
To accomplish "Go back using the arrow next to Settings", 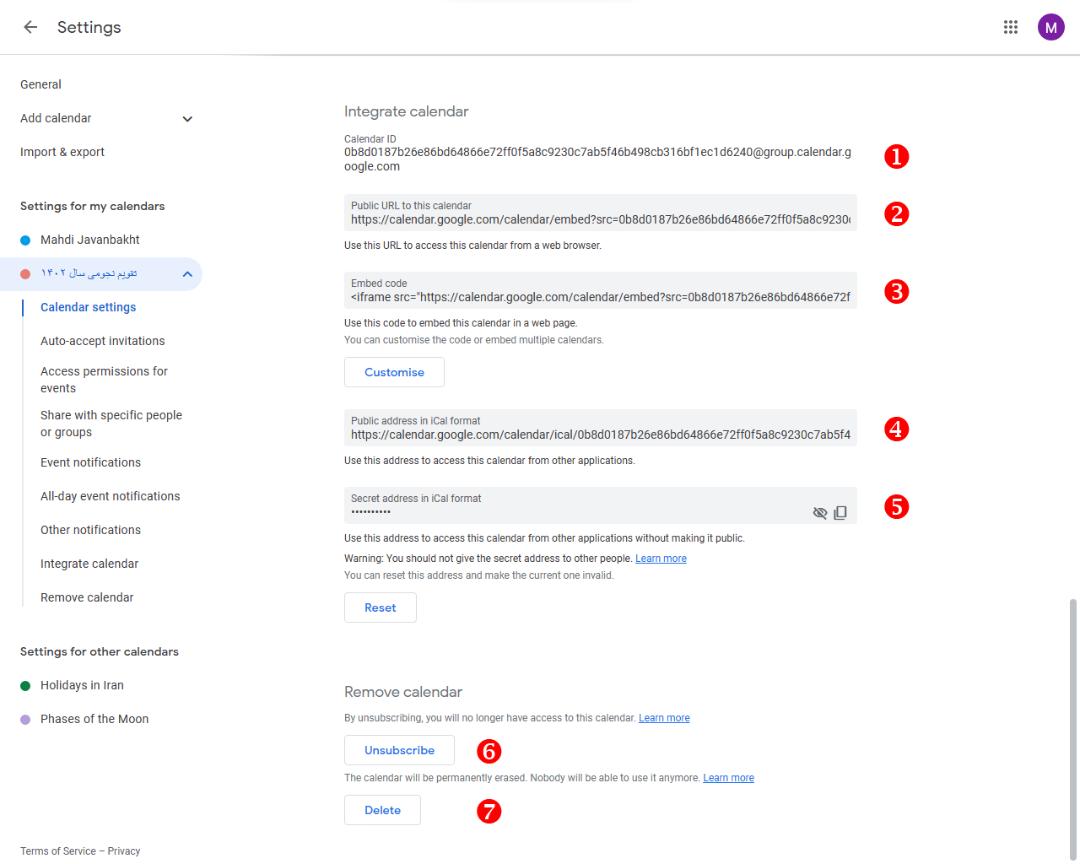I will pos(30,27).
